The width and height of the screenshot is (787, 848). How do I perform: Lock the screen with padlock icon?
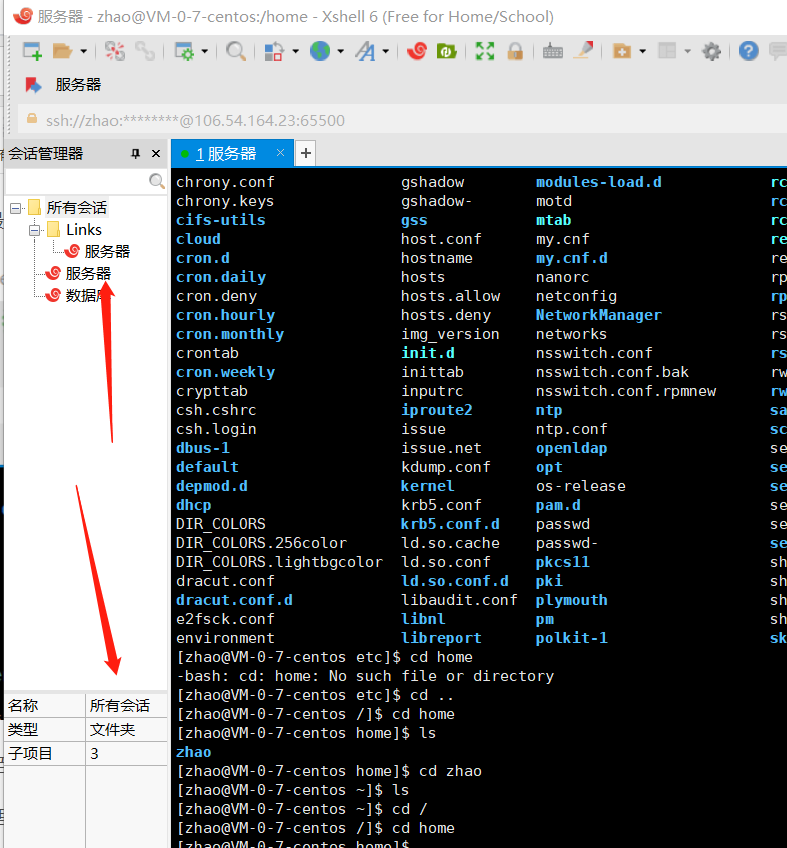tap(515, 51)
